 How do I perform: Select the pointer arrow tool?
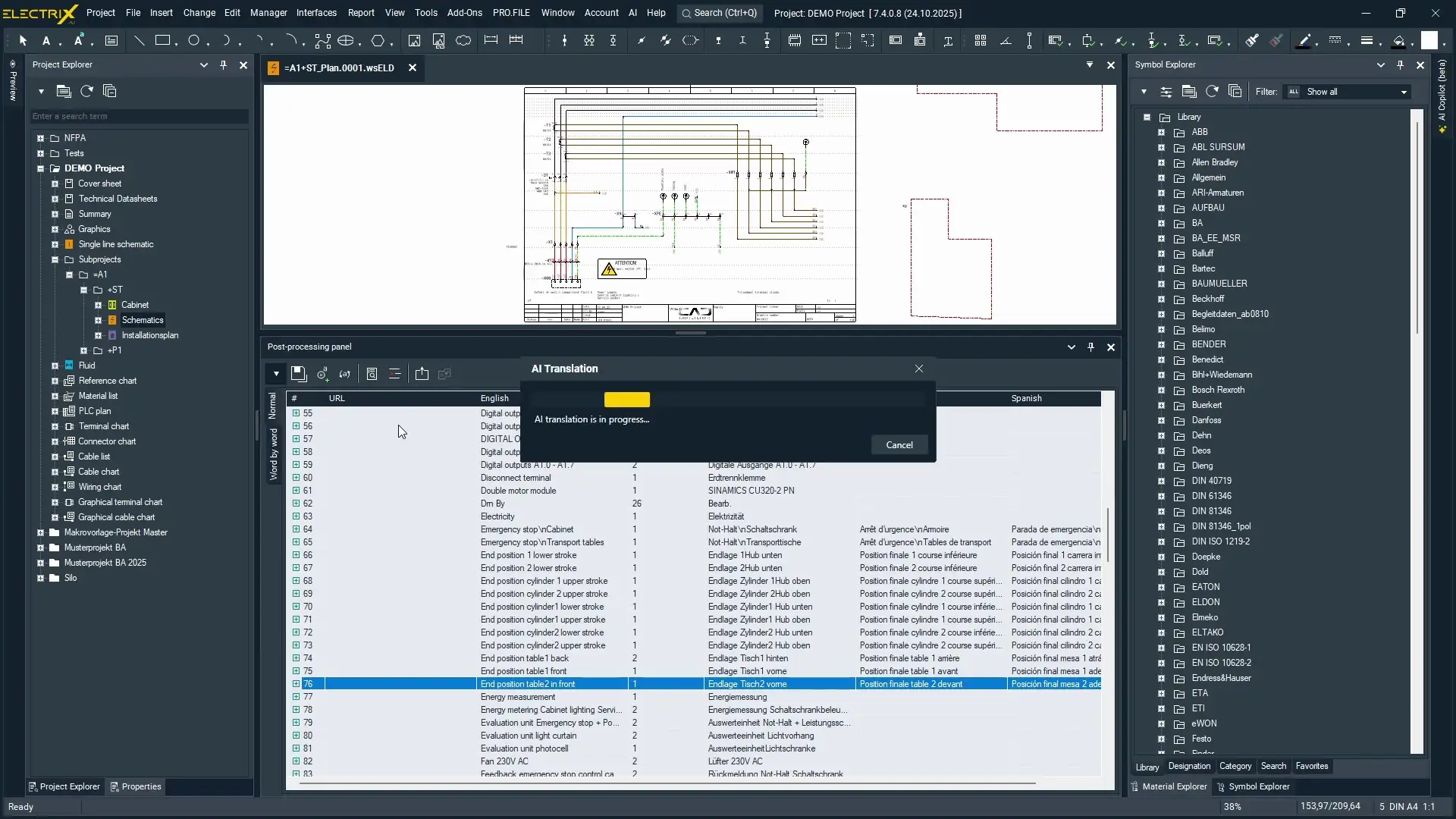(x=23, y=41)
